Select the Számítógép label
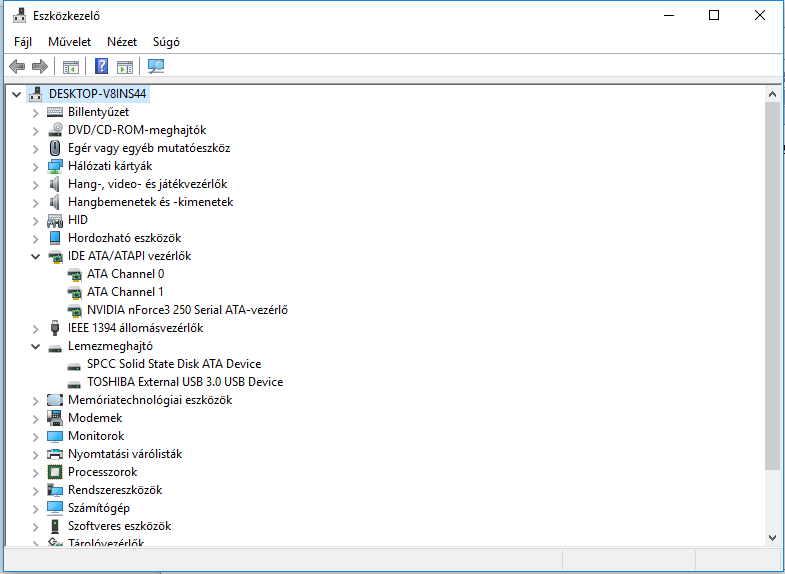Image resolution: width=785 pixels, height=574 pixels. click(99, 508)
